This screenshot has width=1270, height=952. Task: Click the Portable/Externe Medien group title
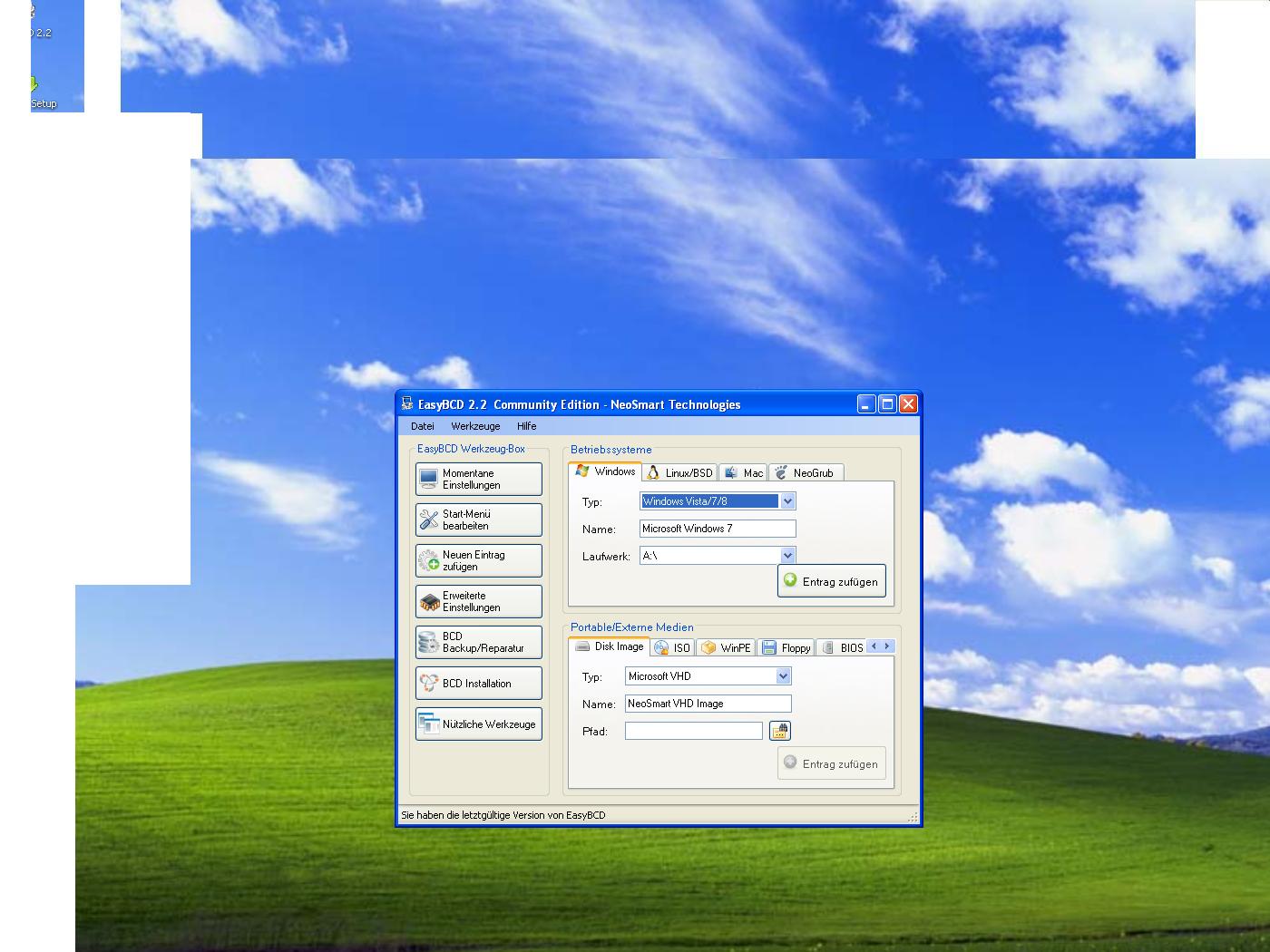click(x=632, y=627)
